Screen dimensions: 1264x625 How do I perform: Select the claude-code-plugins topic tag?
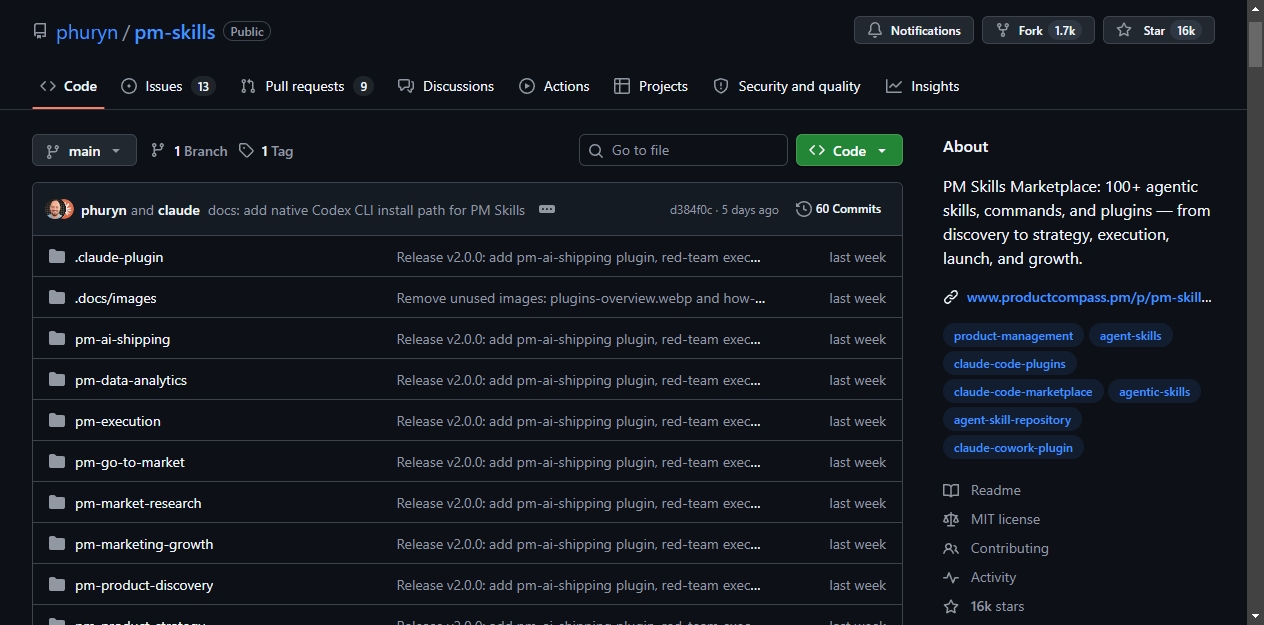(x=1010, y=364)
